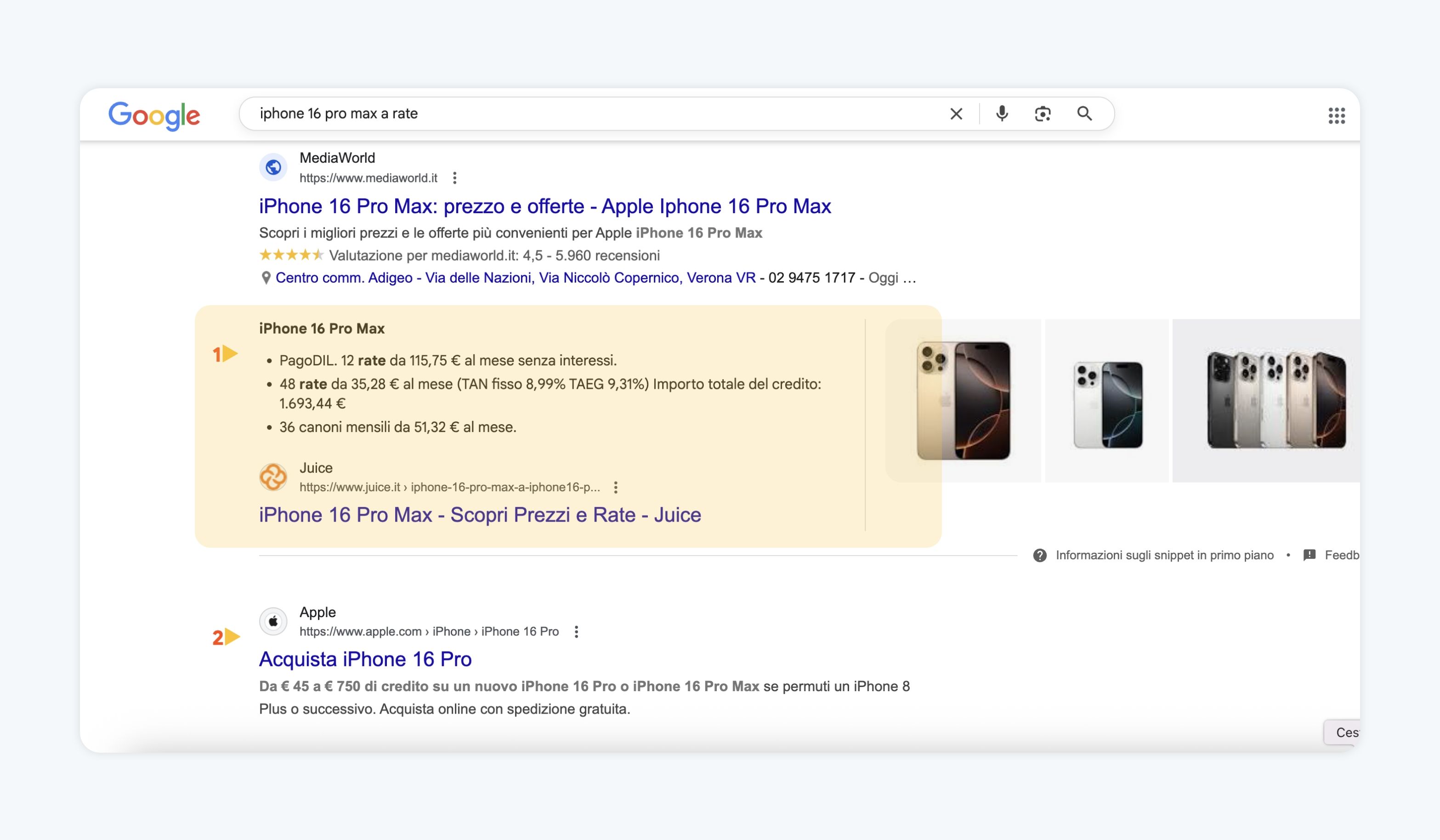Click the "MediaWorld" site name
Viewport: 1440px width, 840px height.
tap(337, 158)
